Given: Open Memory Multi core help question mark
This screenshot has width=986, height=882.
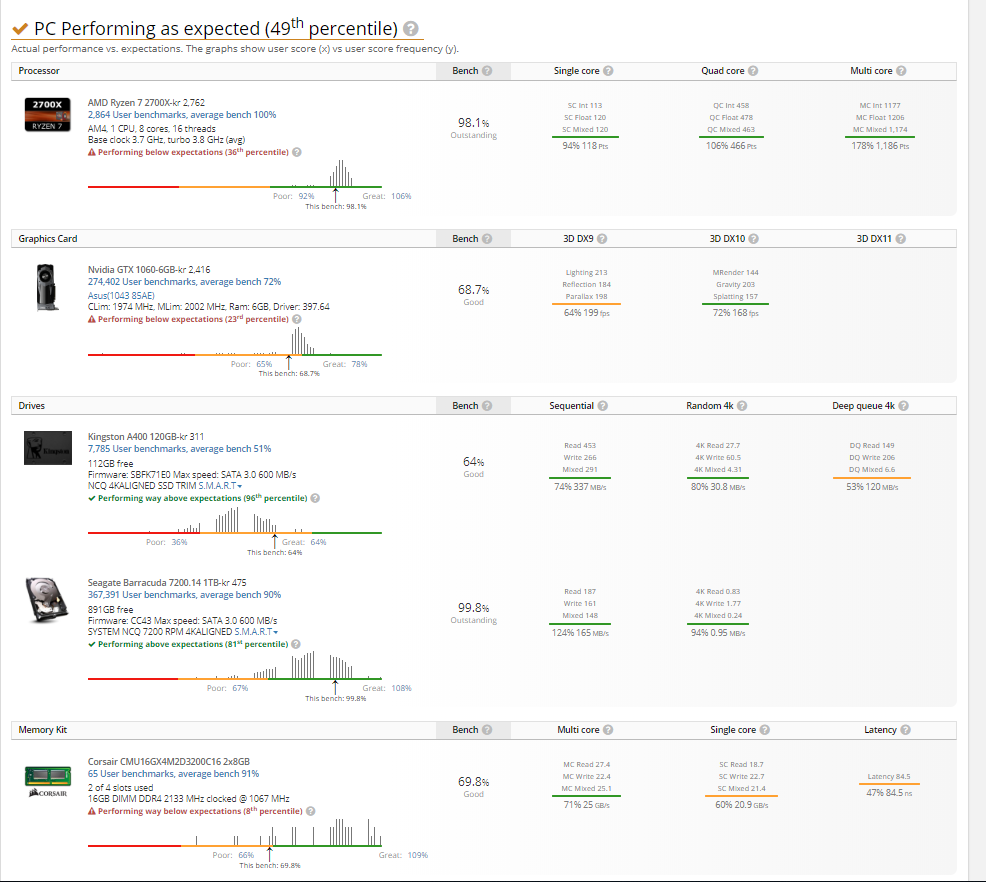Looking at the screenshot, I should [x=608, y=730].
